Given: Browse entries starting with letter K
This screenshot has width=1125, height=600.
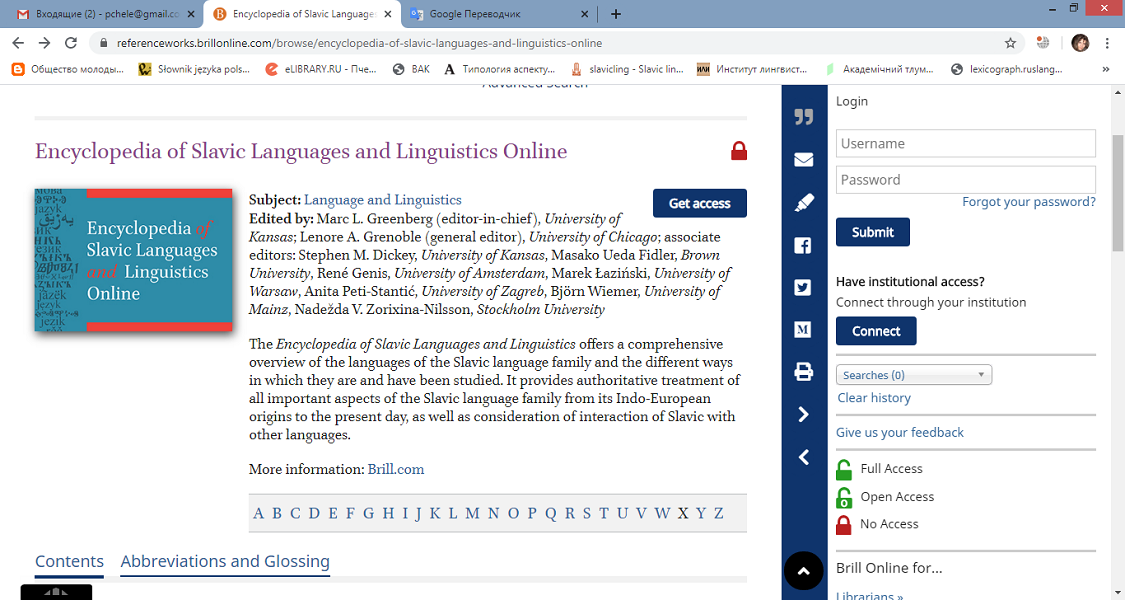Looking at the screenshot, I should (435, 513).
